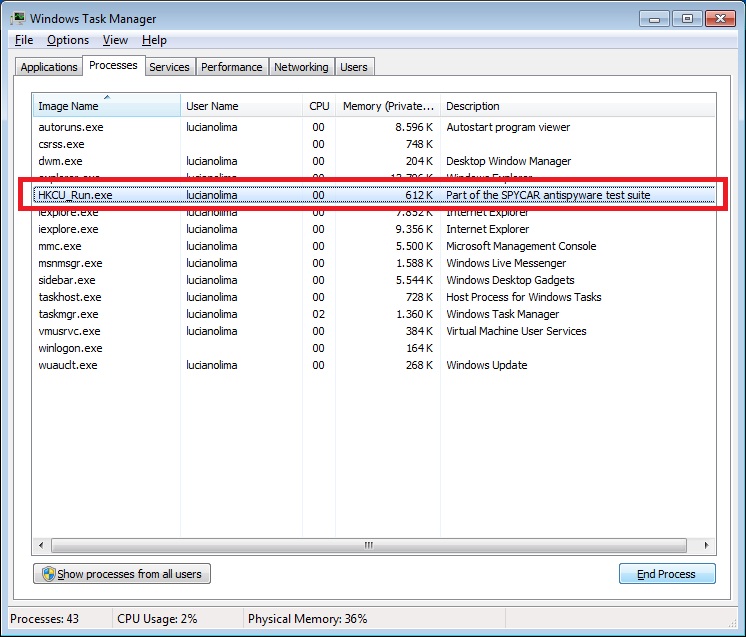Click the 'Windows Live Messenger' description

tap(506, 263)
